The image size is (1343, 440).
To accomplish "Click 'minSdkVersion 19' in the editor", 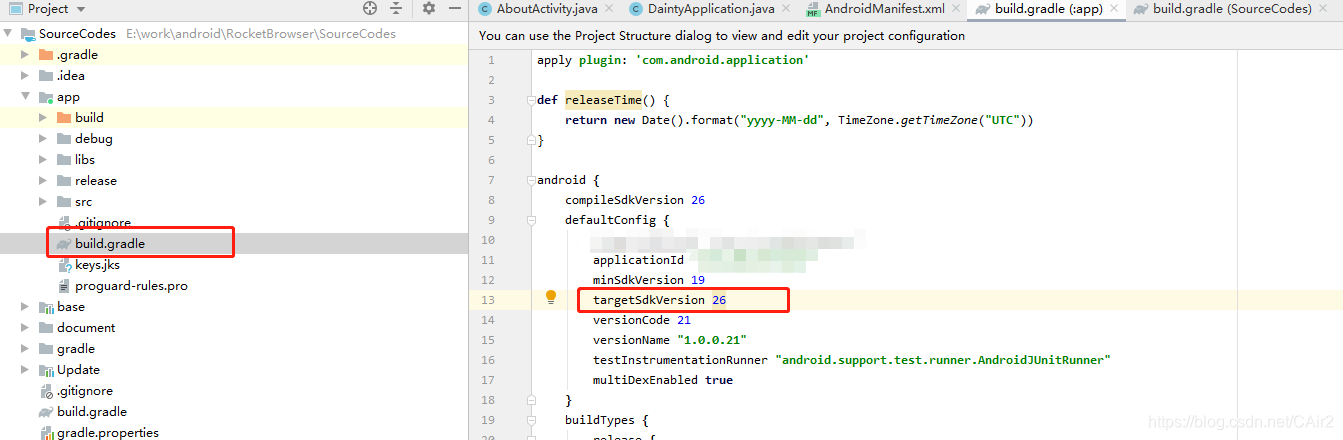I will pyautogui.click(x=649, y=280).
